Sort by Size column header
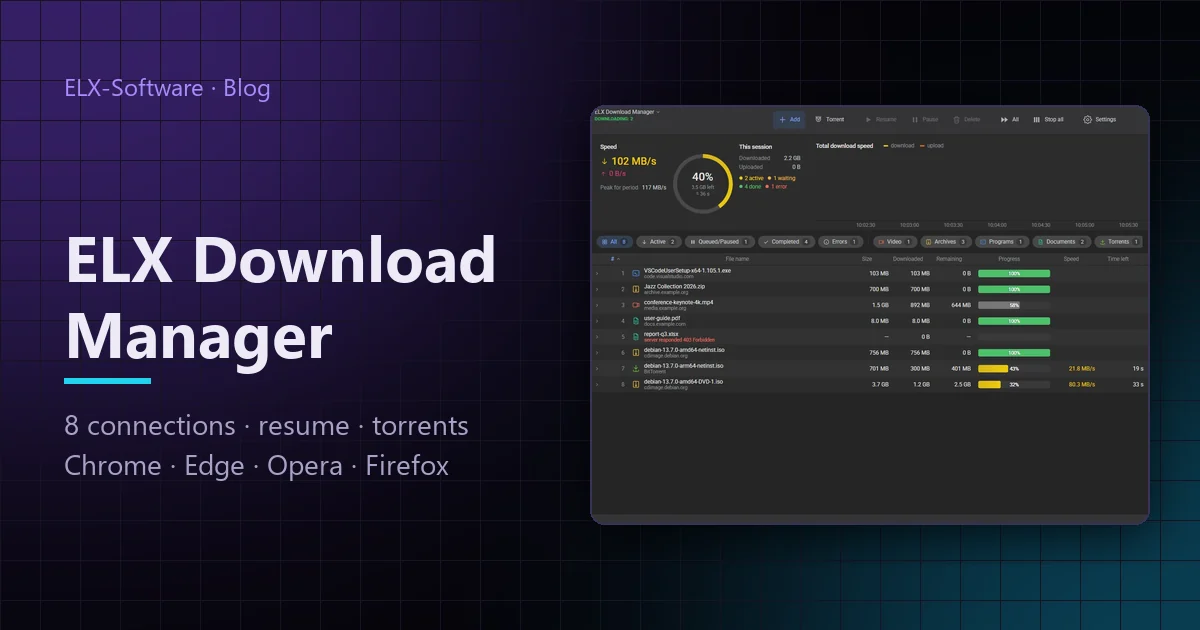The width and height of the screenshot is (1200, 630). point(867,259)
